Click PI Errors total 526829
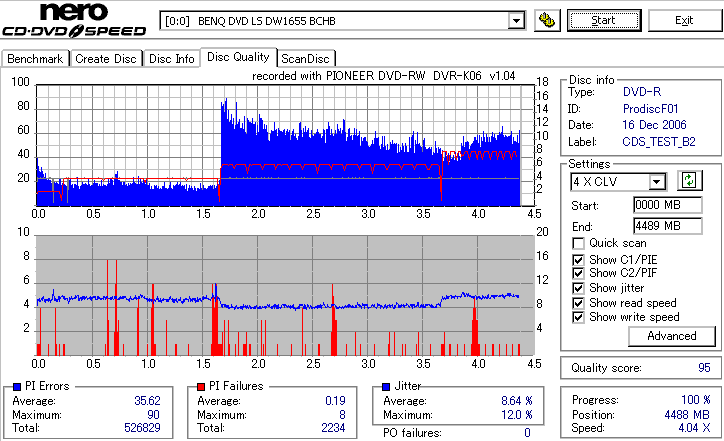This screenshot has height=441, width=724. click(x=142, y=428)
